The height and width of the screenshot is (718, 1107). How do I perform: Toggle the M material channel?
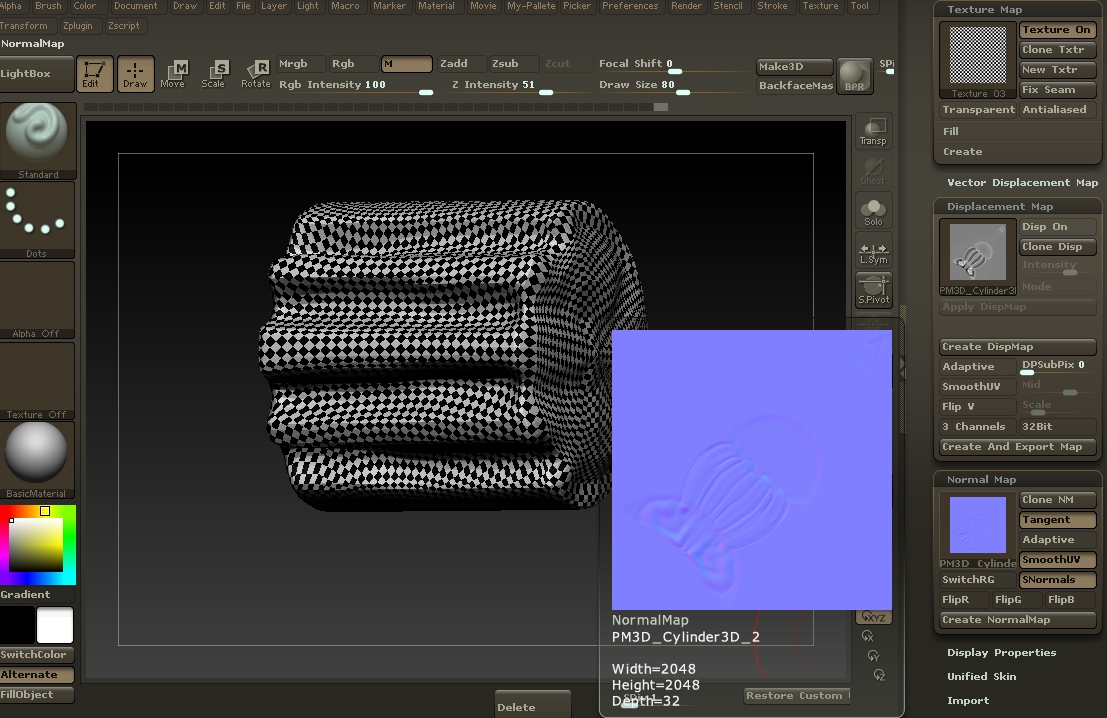407,64
